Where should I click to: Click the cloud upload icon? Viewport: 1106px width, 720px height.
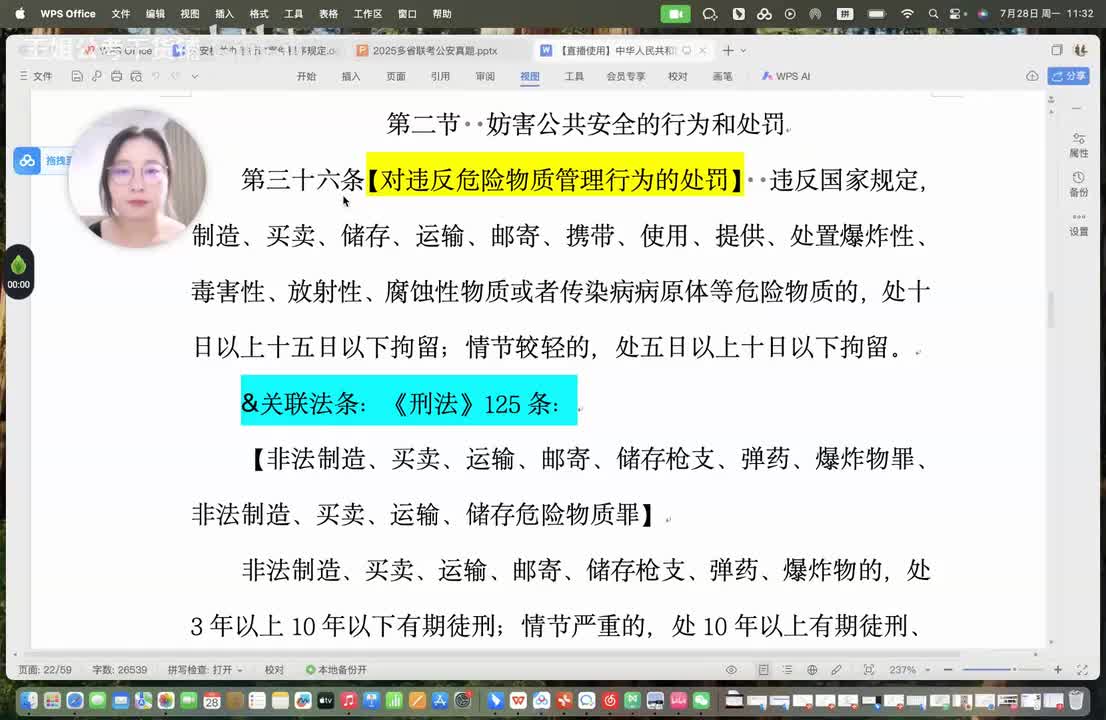(1032, 75)
